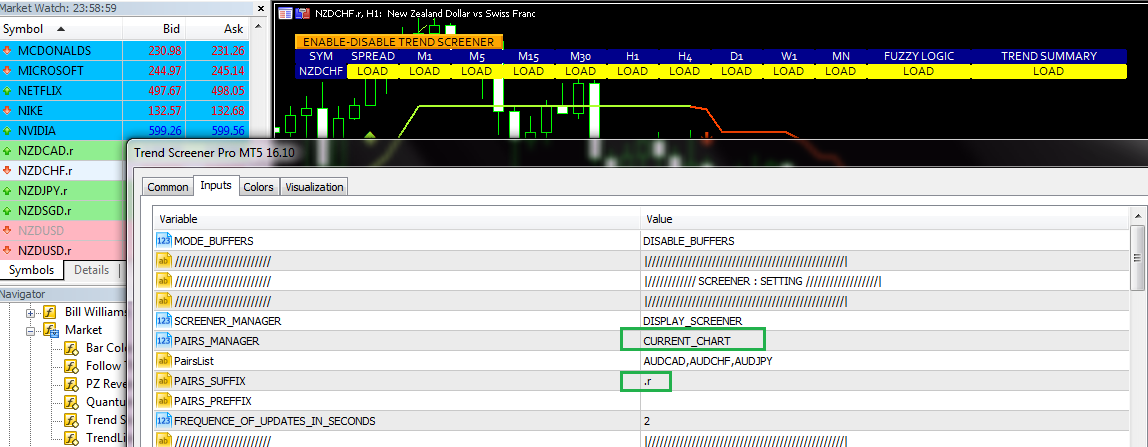Click the ab icon of PAIRS_PREFFIX row

pos(164,400)
